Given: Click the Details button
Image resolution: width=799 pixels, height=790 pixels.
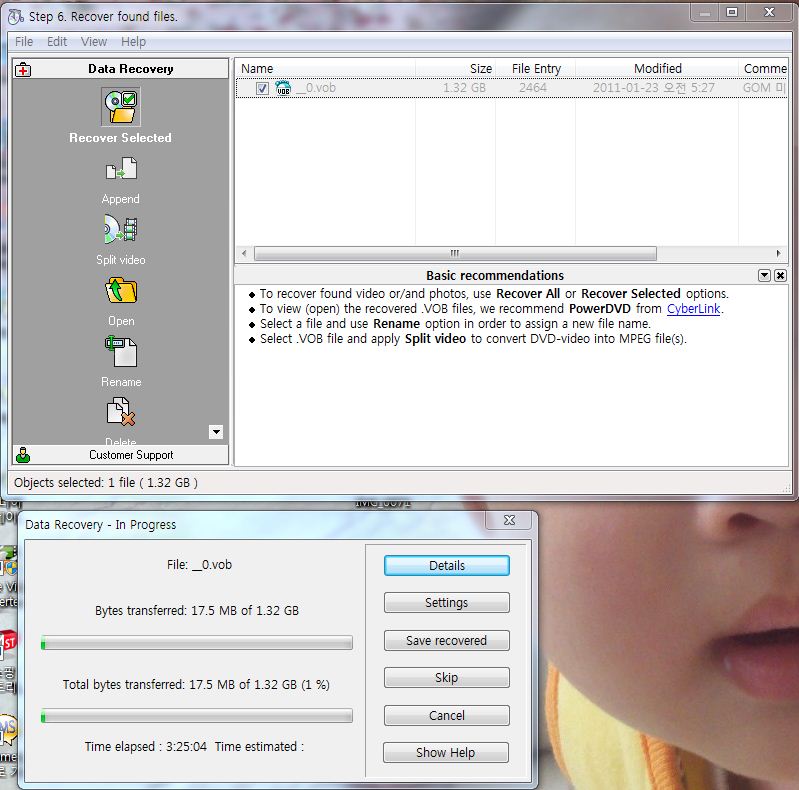Looking at the screenshot, I should point(447,566).
